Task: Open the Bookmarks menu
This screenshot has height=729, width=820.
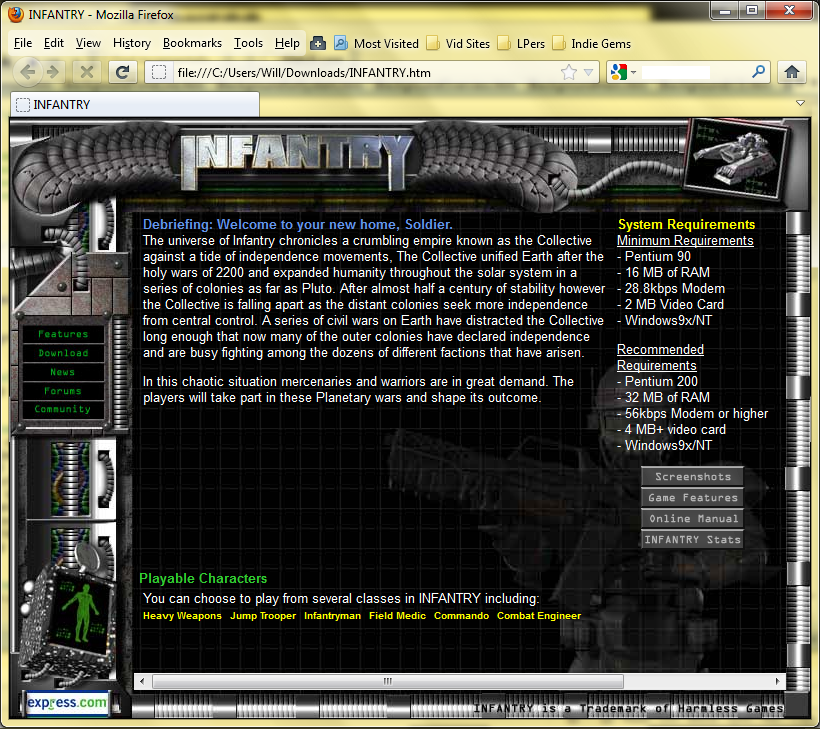Action: 192,43
